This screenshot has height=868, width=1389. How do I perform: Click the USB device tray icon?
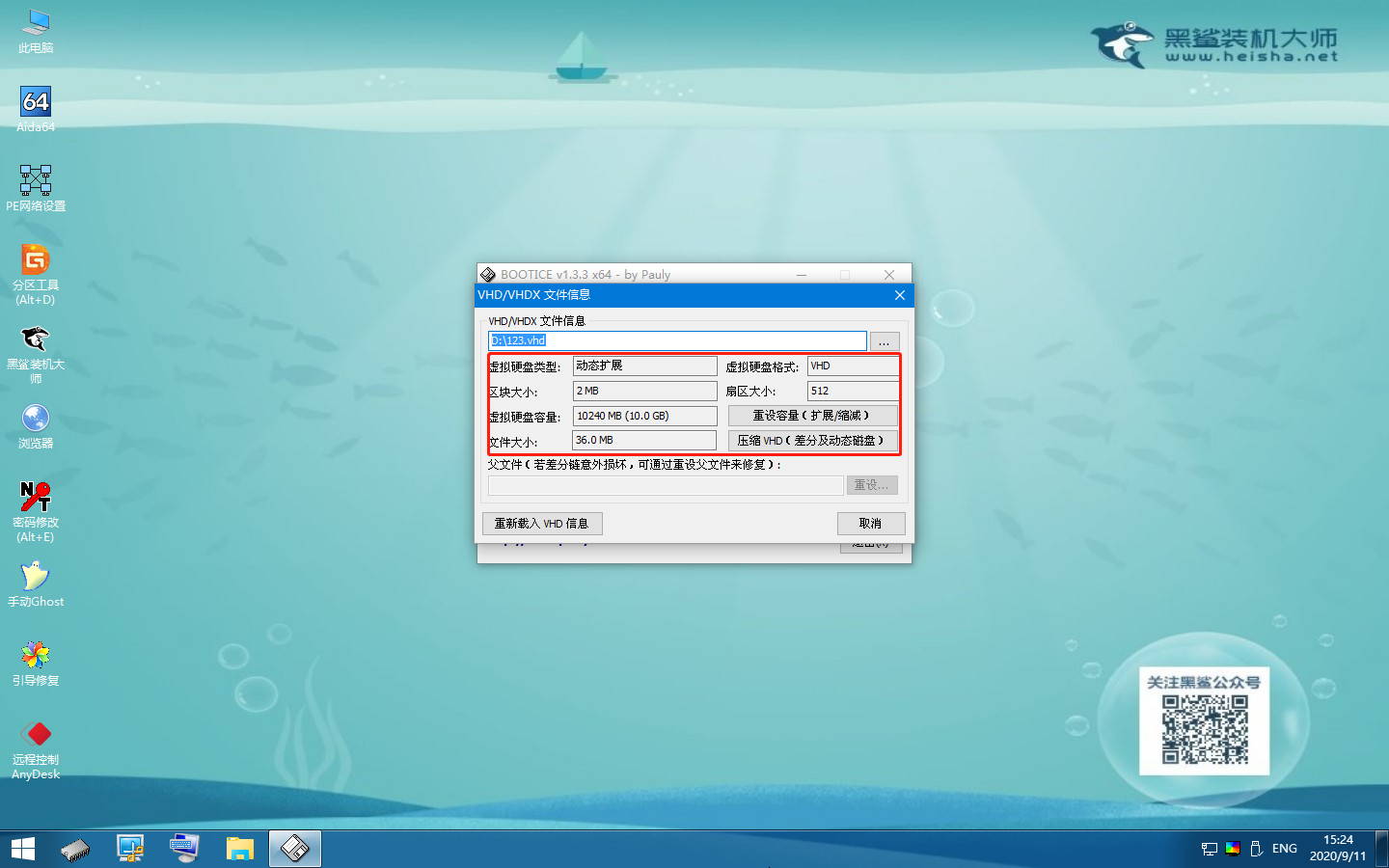pyautogui.click(x=1256, y=849)
